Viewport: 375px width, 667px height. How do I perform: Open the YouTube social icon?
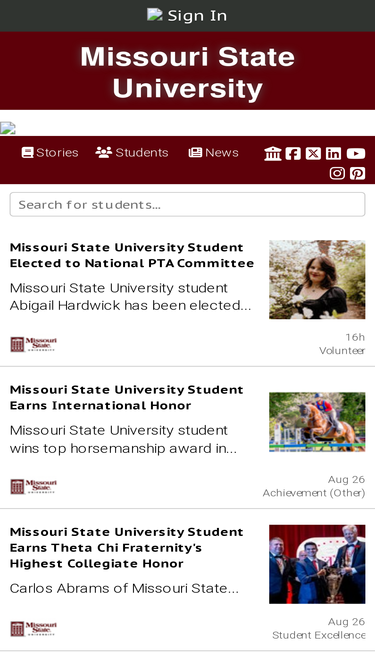pos(356,153)
